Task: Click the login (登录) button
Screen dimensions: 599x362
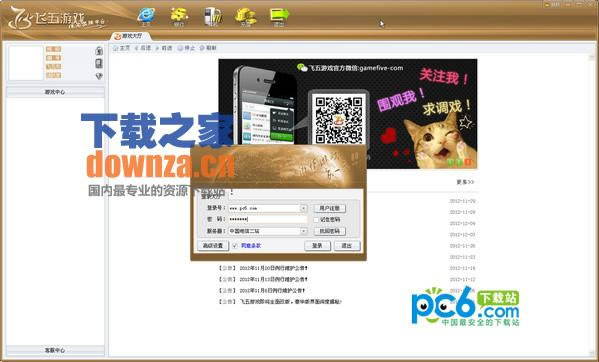Action: 317,246
